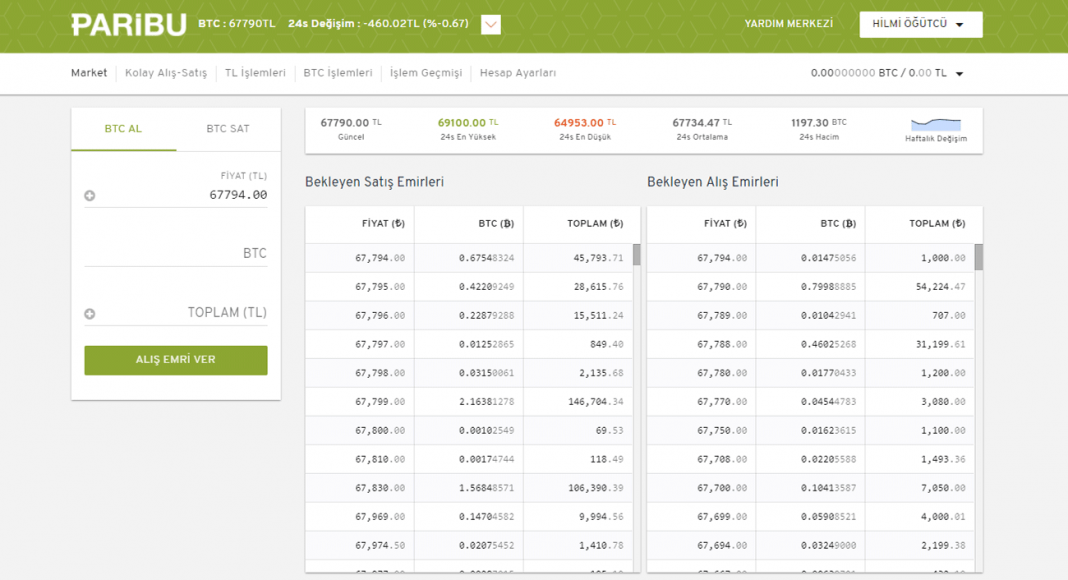The width and height of the screenshot is (1068, 580).
Task: Click the Bekleyen Satış Emirleri heading
Action: coord(375,182)
